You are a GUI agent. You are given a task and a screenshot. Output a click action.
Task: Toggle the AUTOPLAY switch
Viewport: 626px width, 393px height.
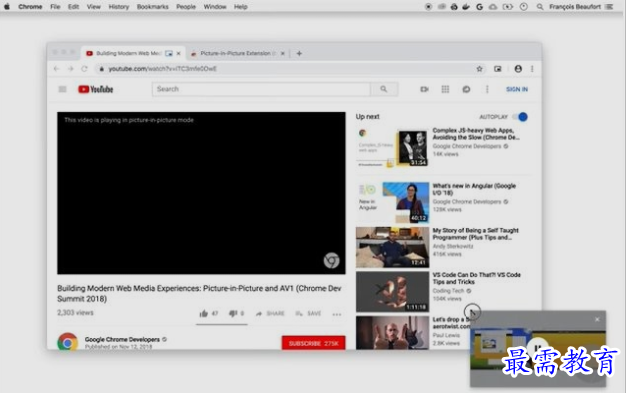pos(520,117)
